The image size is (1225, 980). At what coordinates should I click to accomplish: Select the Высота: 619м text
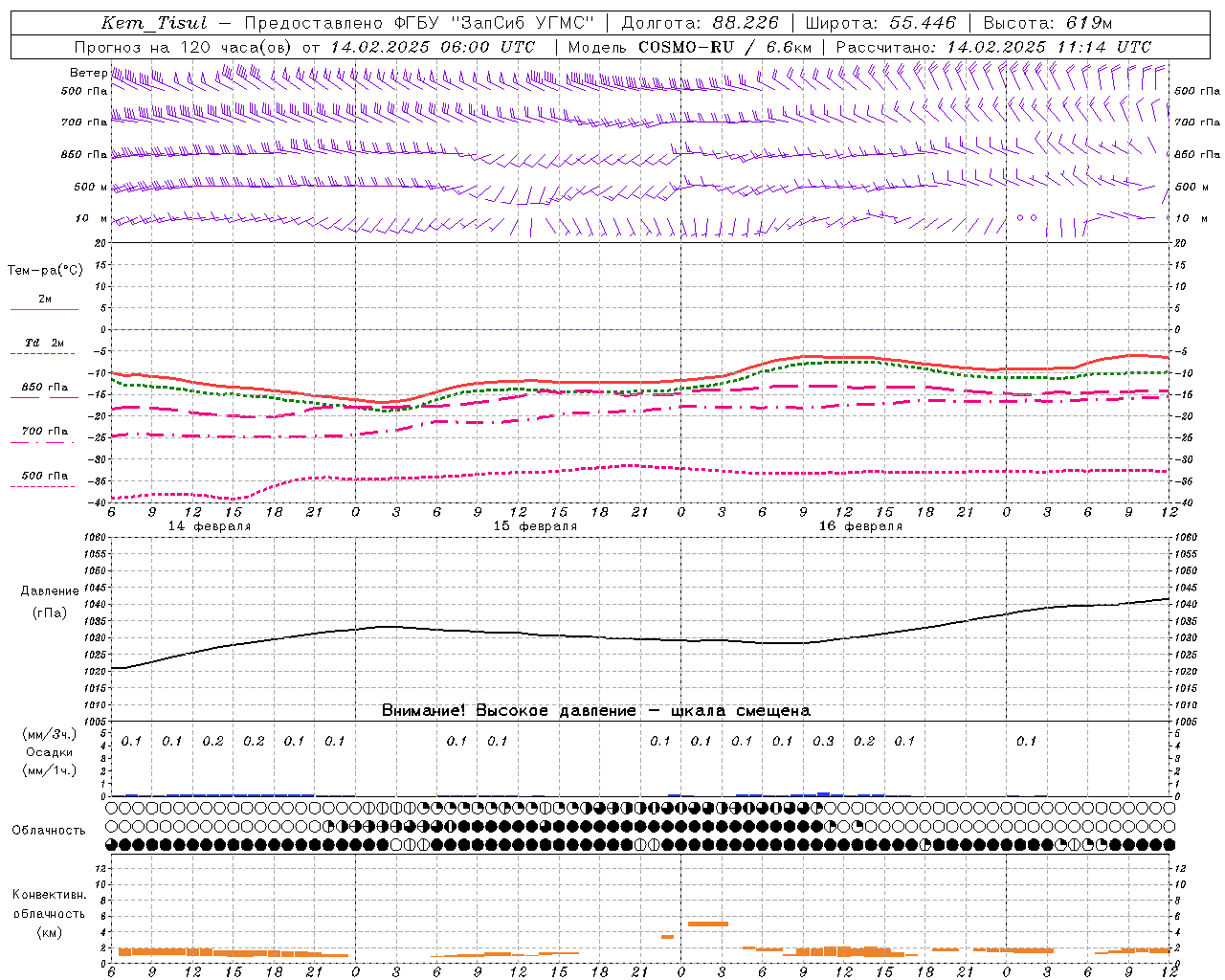(x=1047, y=23)
